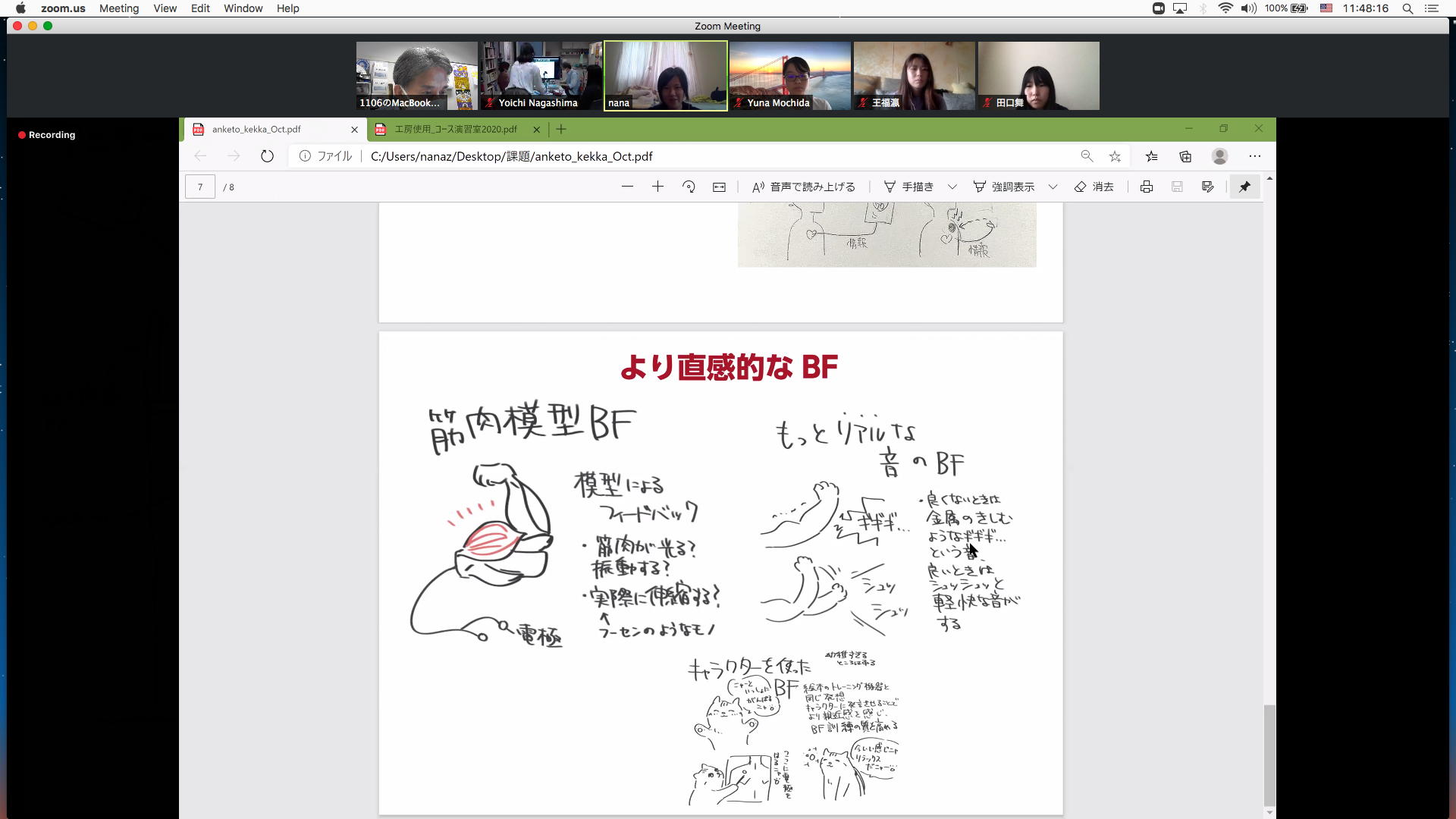
Task: Select the eraser 消去 tool
Action: tap(1094, 187)
